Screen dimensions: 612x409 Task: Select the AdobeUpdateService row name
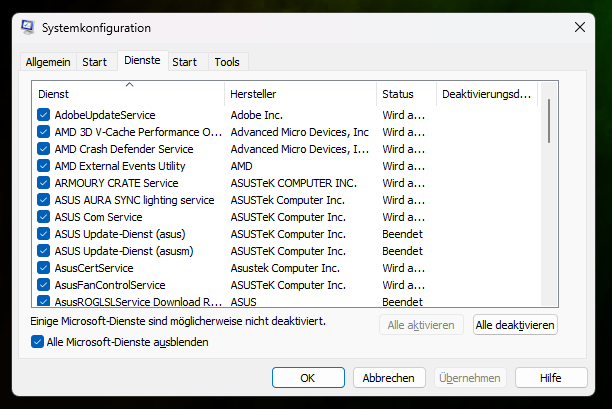(x=105, y=115)
